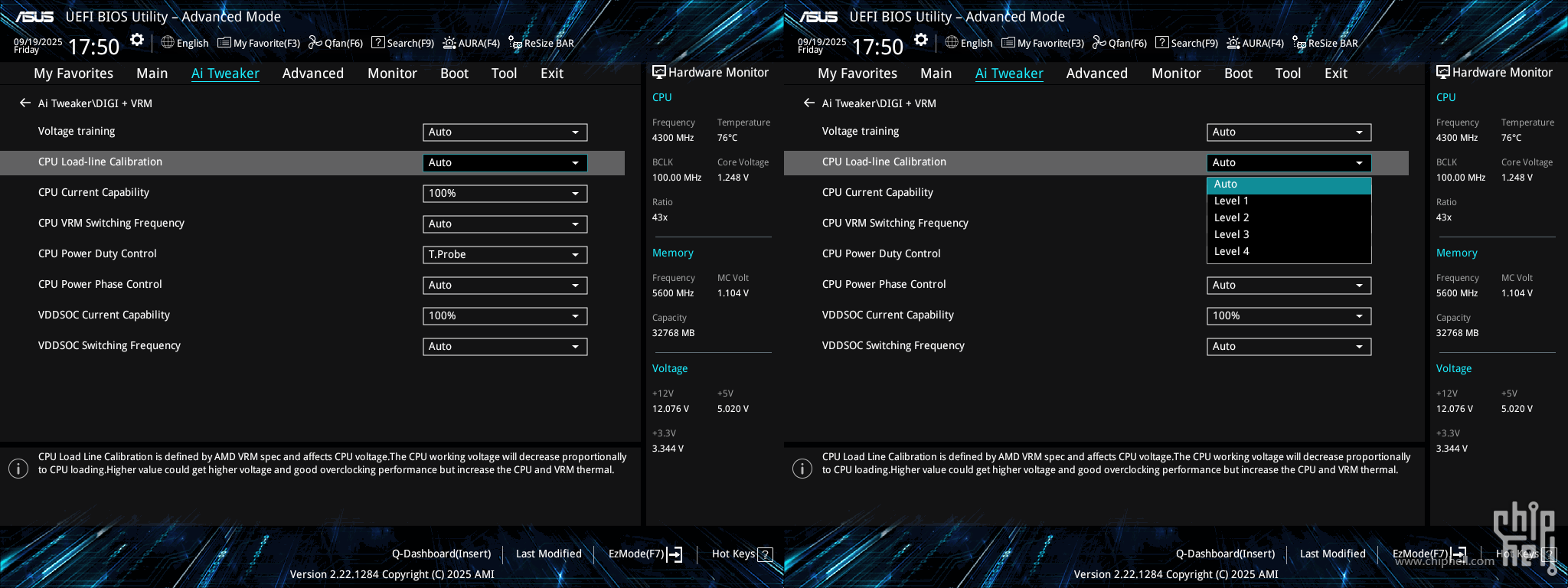Open My Favorite(F3) in left screen toolbar
The width and height of the screenshot is (1568, 588).
tap(259, 43)
